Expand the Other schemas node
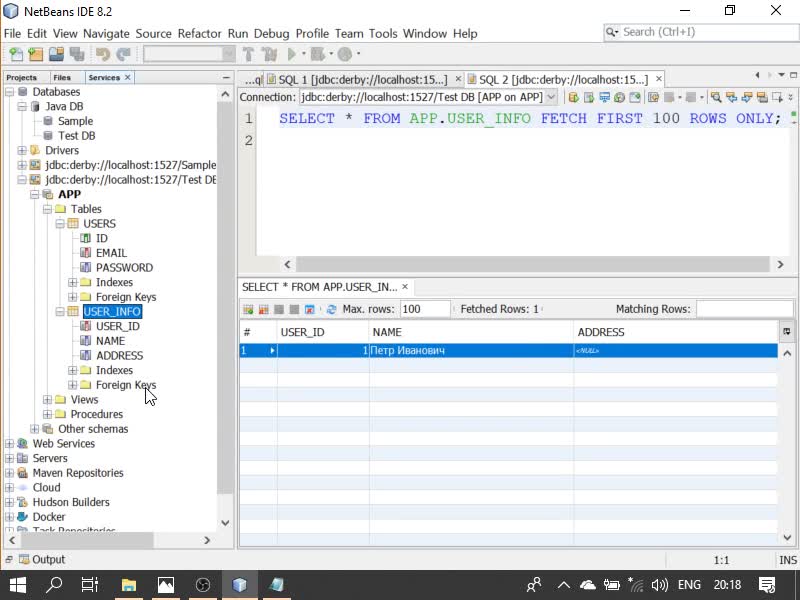 [34, 429]
